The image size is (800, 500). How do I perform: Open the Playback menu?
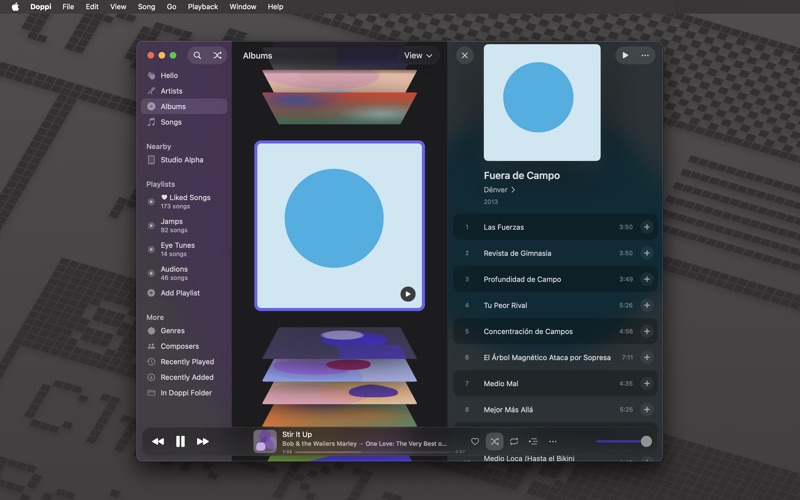203,7
